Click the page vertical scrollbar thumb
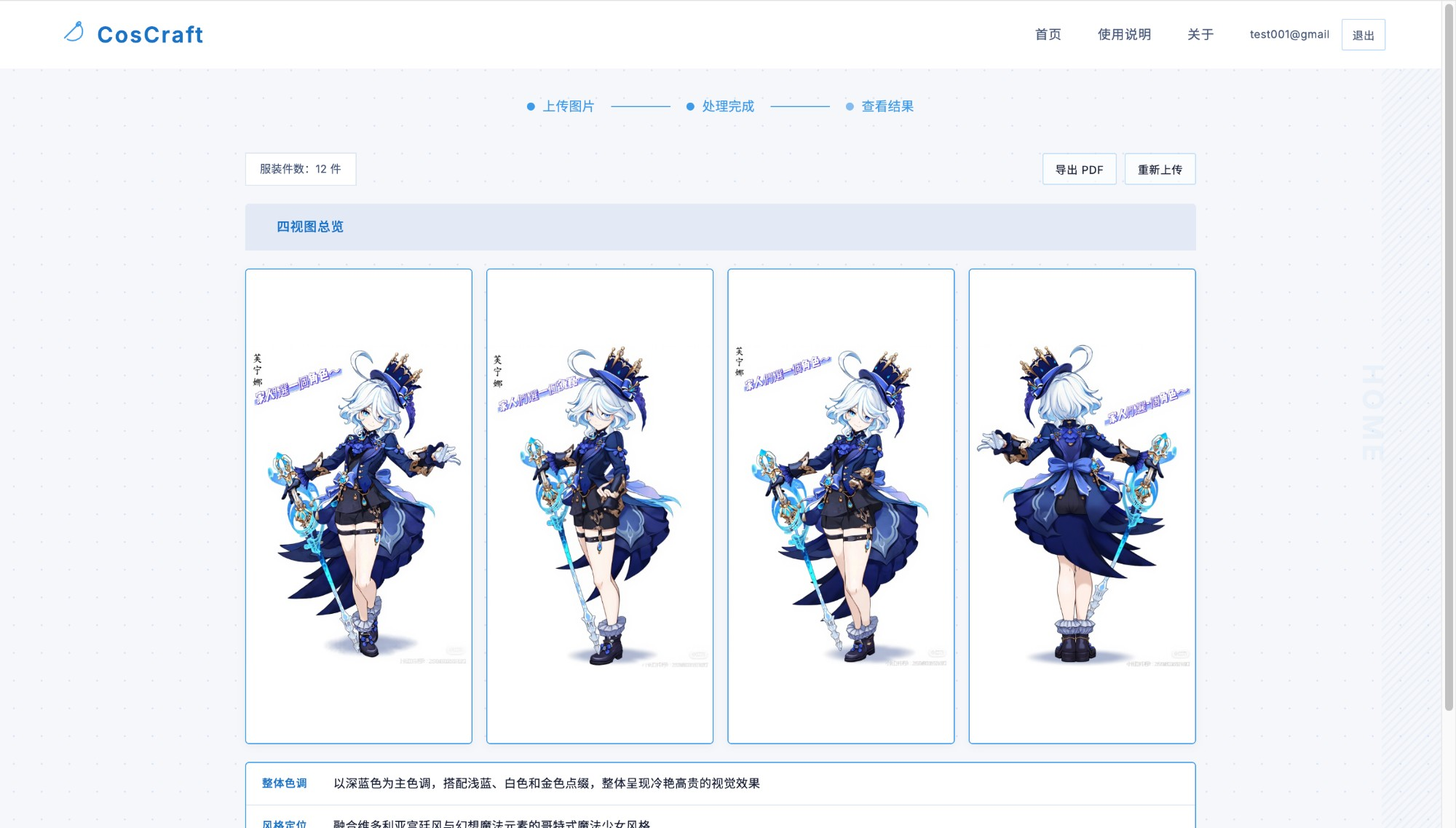The image size is (1456, 828). (1449, 355)
